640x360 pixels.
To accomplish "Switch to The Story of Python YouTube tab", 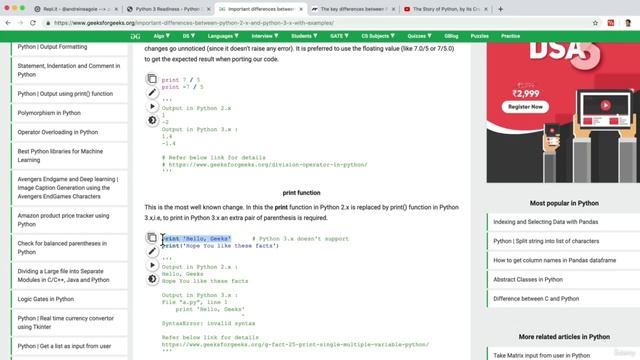I will 445,9.
